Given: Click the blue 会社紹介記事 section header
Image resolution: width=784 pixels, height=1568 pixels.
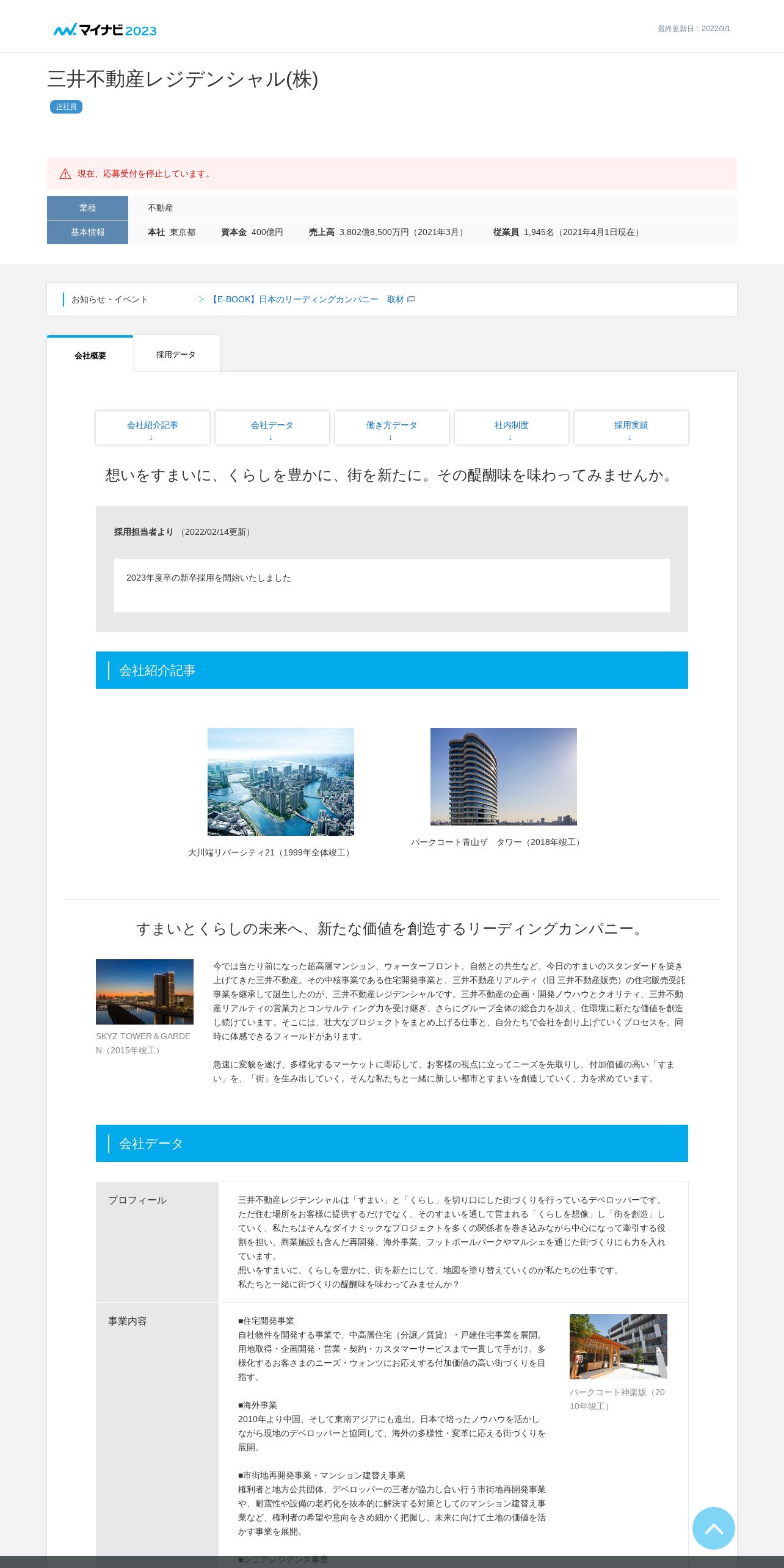Looking at the screenshot, I should click(x=392, y=670).
